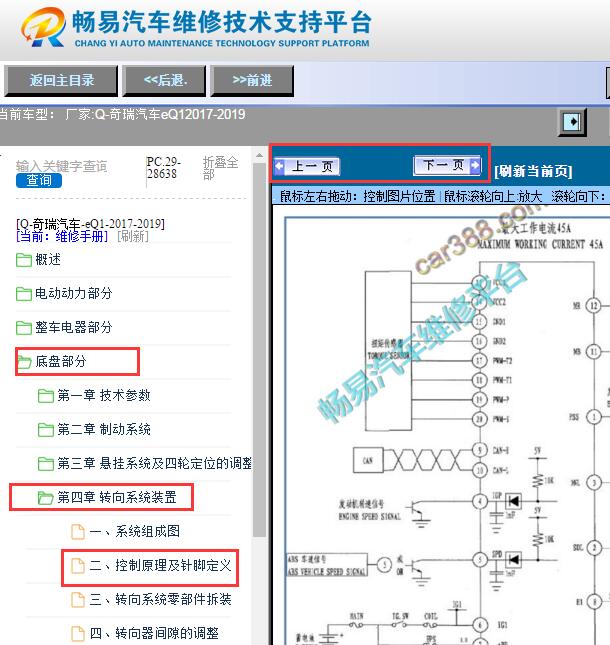The image size is (610, 645).
Task: Click the folder icon beside 电动动力部分
Action: (x=24, y=294)
